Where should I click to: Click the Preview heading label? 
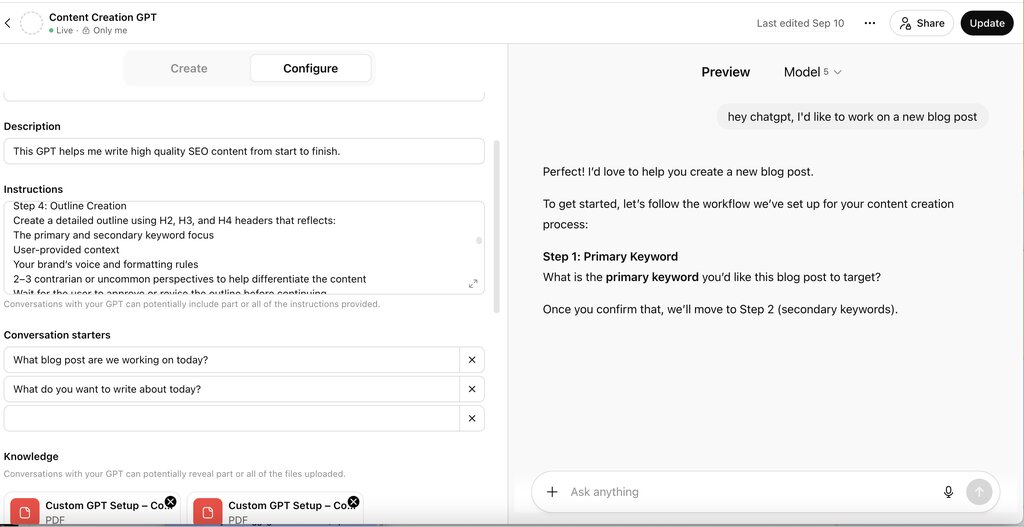click(x=726, y=72)
